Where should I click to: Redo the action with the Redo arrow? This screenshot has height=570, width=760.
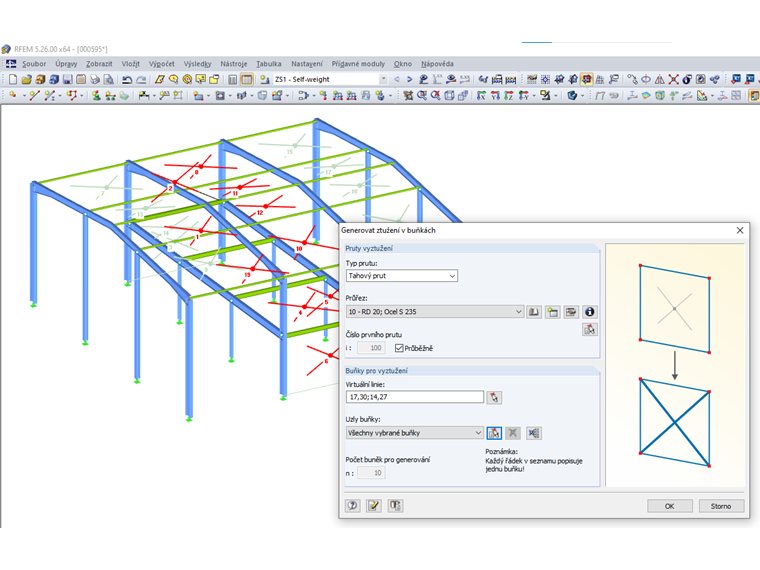(141, 79)
